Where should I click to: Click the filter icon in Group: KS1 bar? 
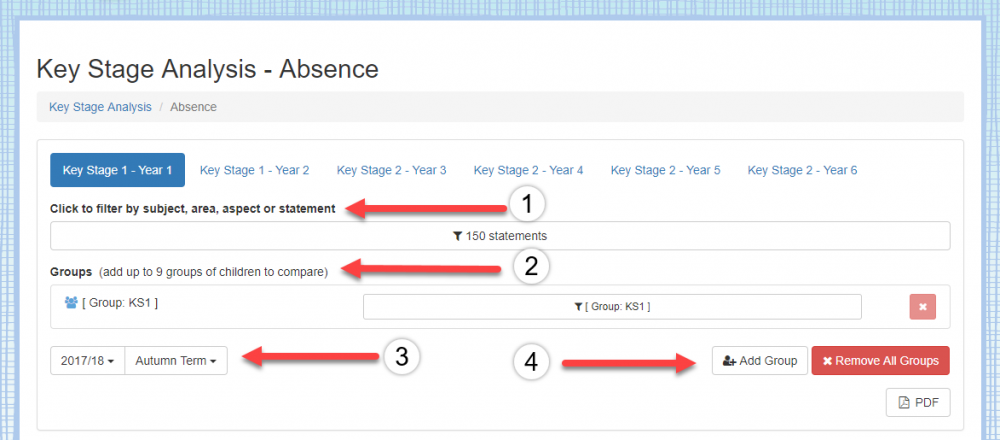(578, 307)
